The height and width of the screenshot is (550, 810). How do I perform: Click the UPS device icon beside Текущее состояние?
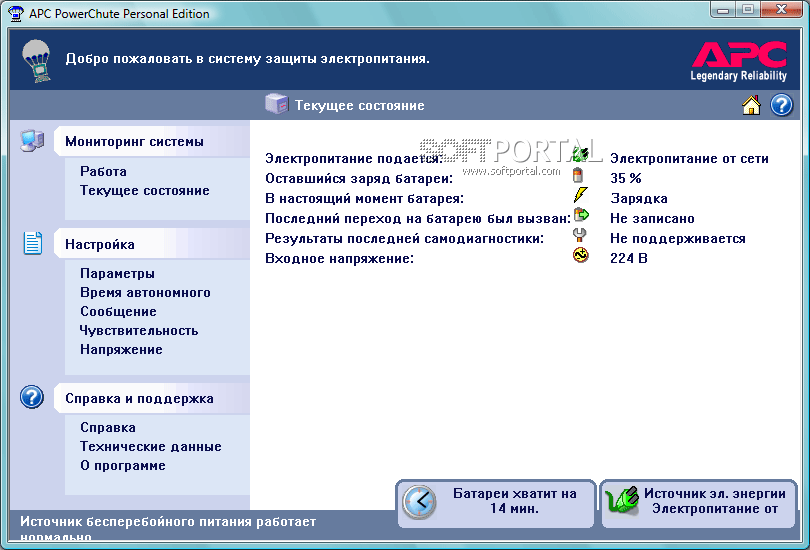point(276,104)
